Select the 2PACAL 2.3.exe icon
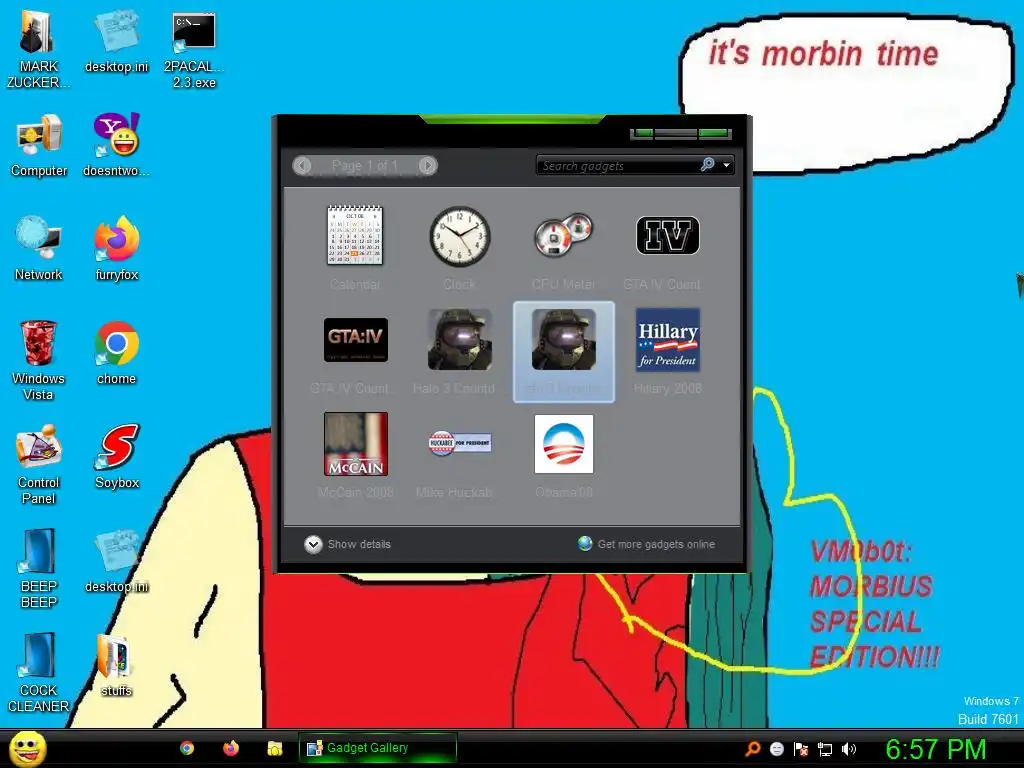This screenshot has width=1024, height=768. point(194,50)
